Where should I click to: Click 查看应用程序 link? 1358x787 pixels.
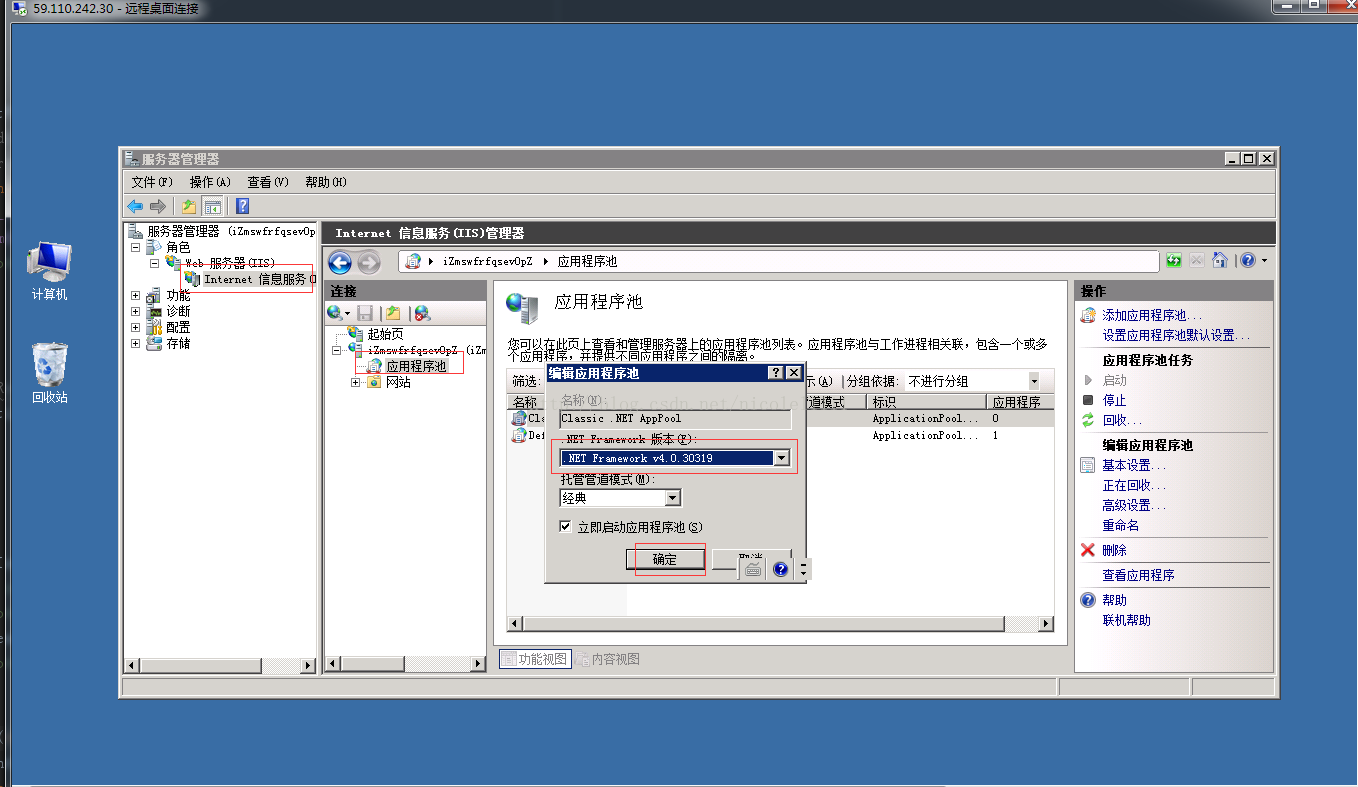1138,575
